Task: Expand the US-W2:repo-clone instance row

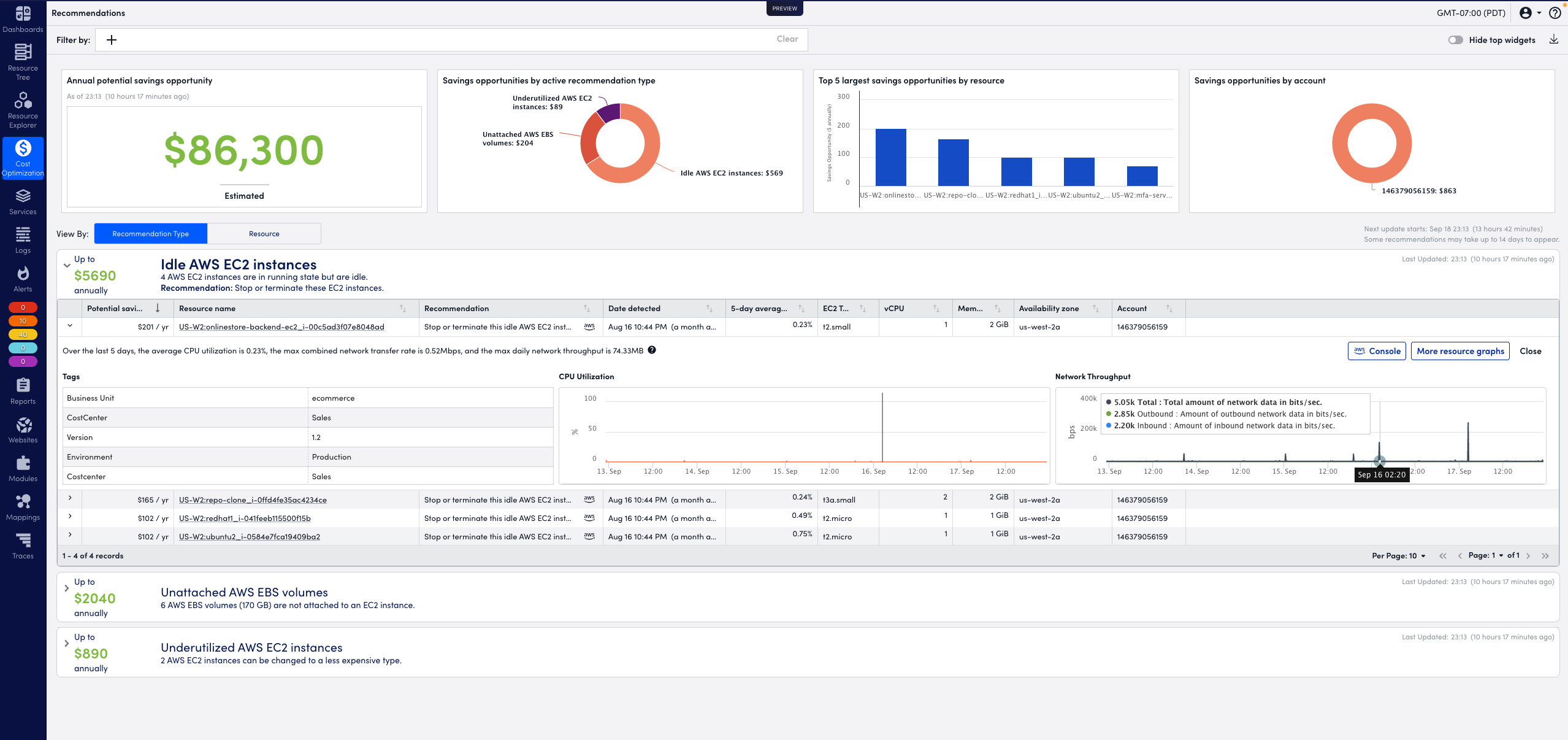Action: coord(69,498)
